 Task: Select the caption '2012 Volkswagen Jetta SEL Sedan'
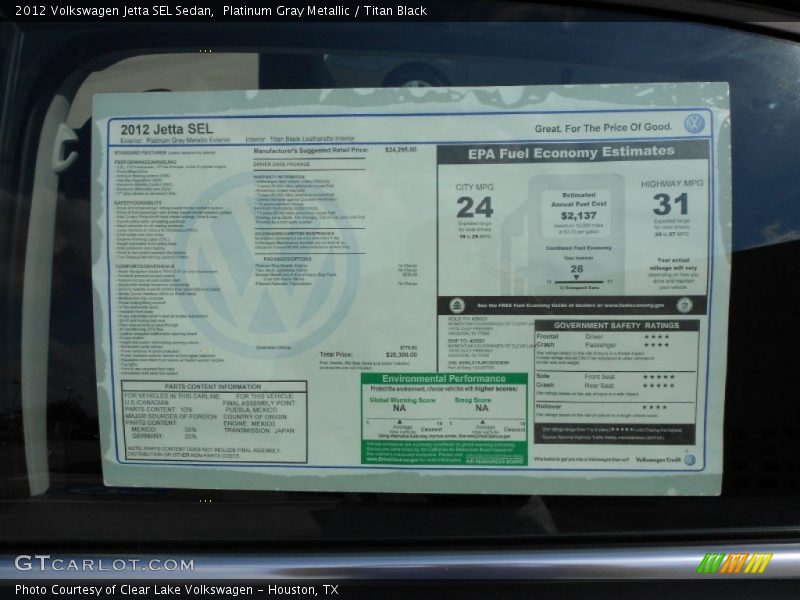(114, 11)
